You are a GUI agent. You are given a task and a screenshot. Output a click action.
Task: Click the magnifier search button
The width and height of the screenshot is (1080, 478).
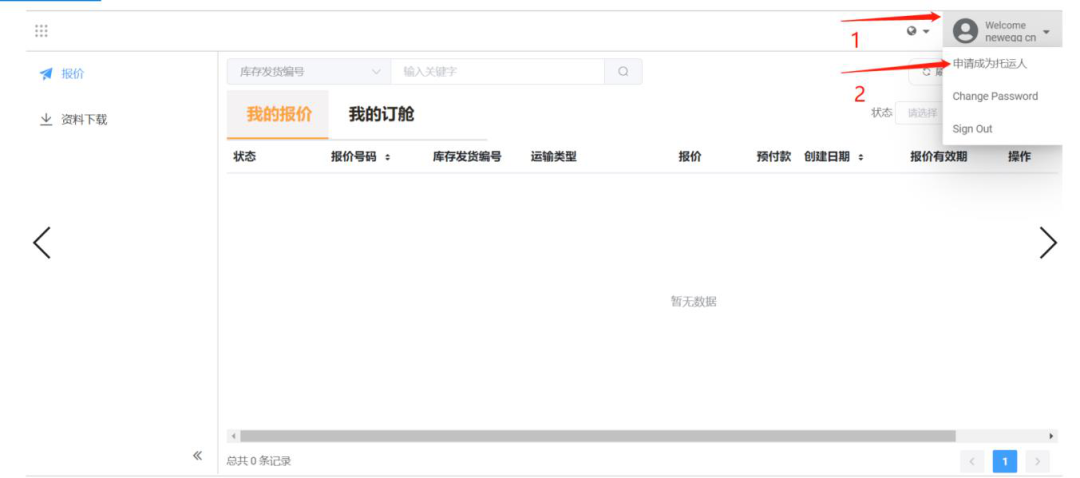(623, 72)
